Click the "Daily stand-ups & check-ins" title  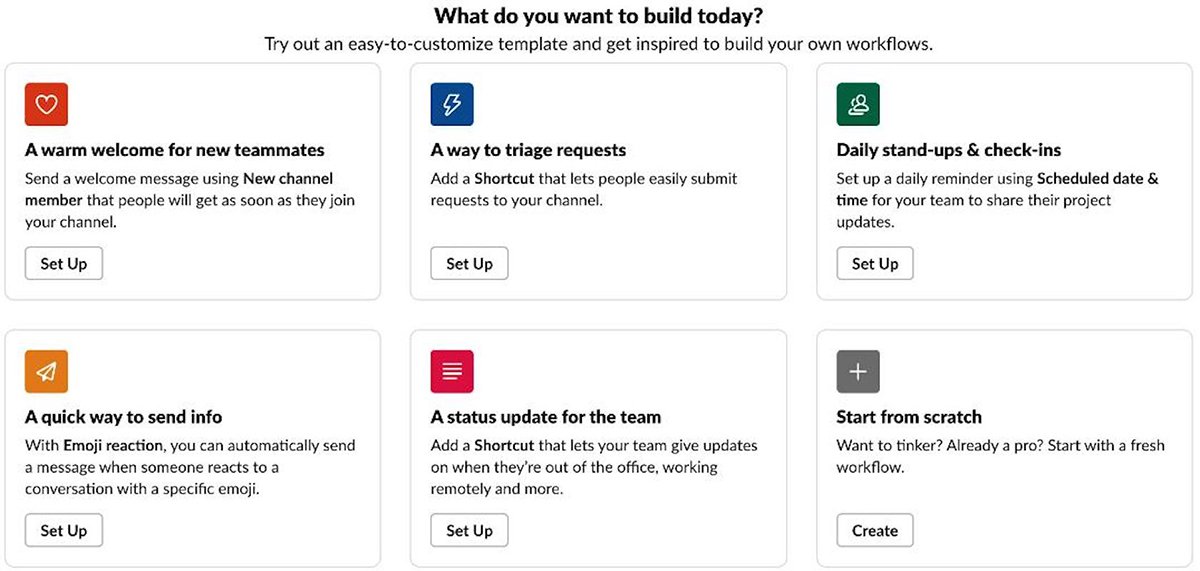tap(949, 150)
